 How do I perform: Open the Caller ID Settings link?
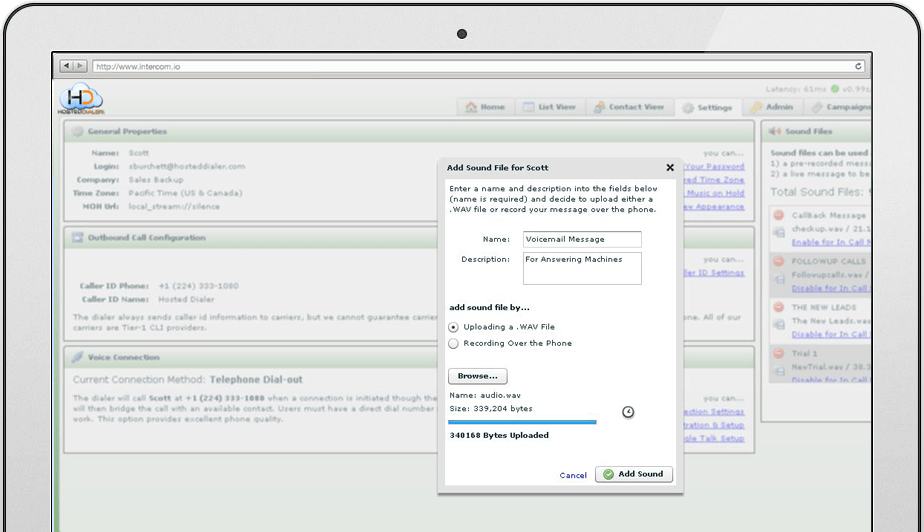[714, 273]
